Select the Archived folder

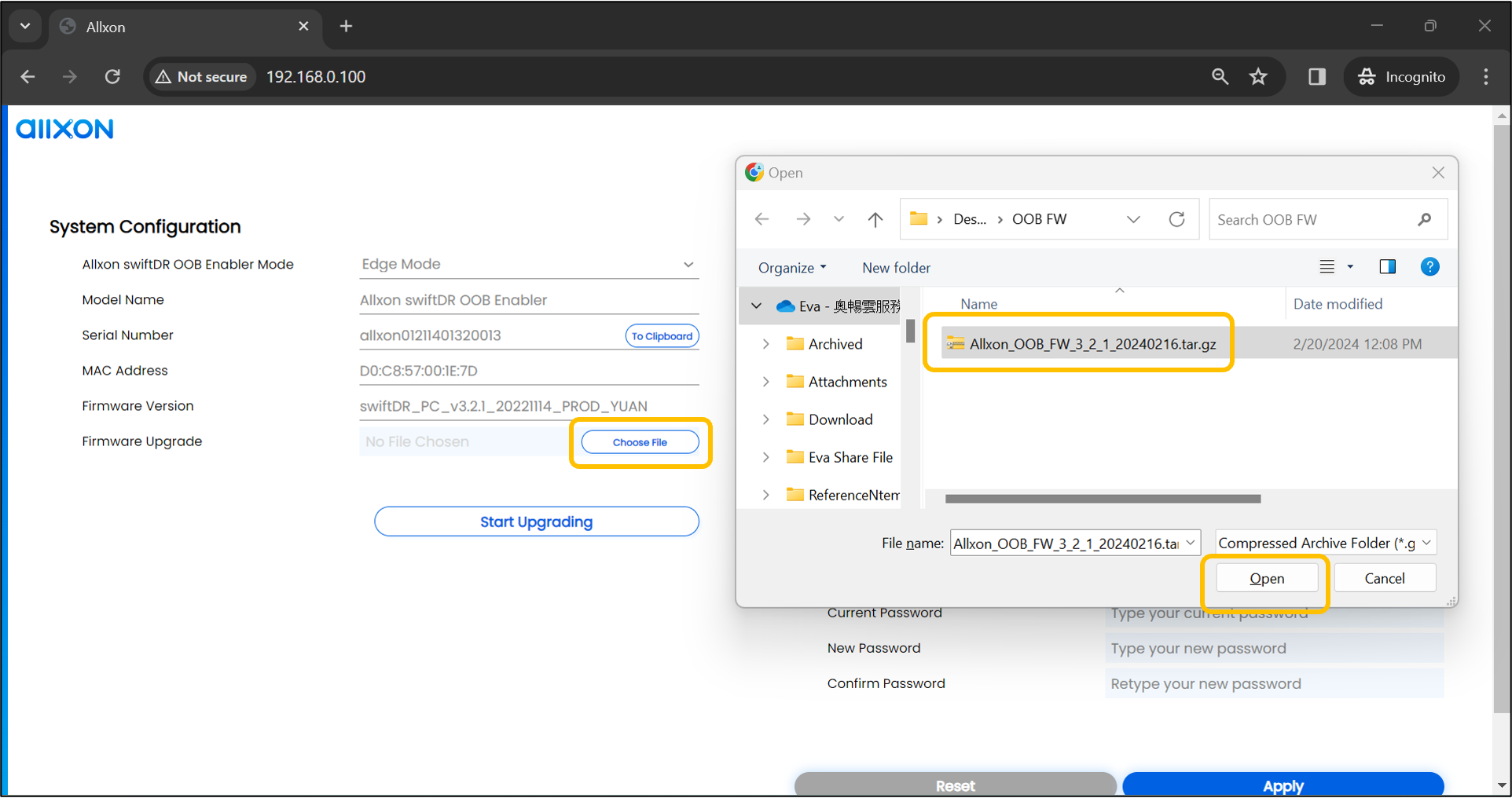(825, 344)
